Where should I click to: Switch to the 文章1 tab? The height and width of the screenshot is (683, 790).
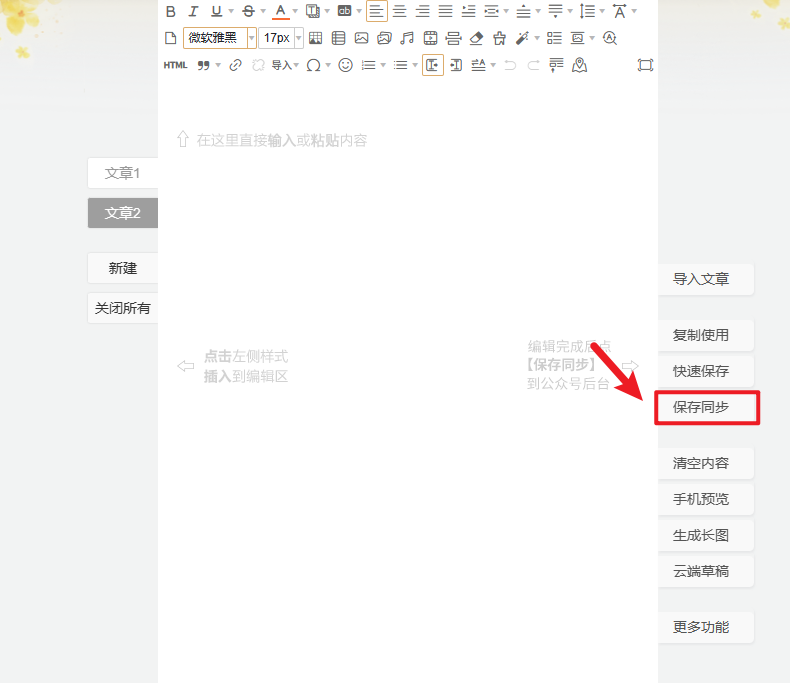click(122, 173)
